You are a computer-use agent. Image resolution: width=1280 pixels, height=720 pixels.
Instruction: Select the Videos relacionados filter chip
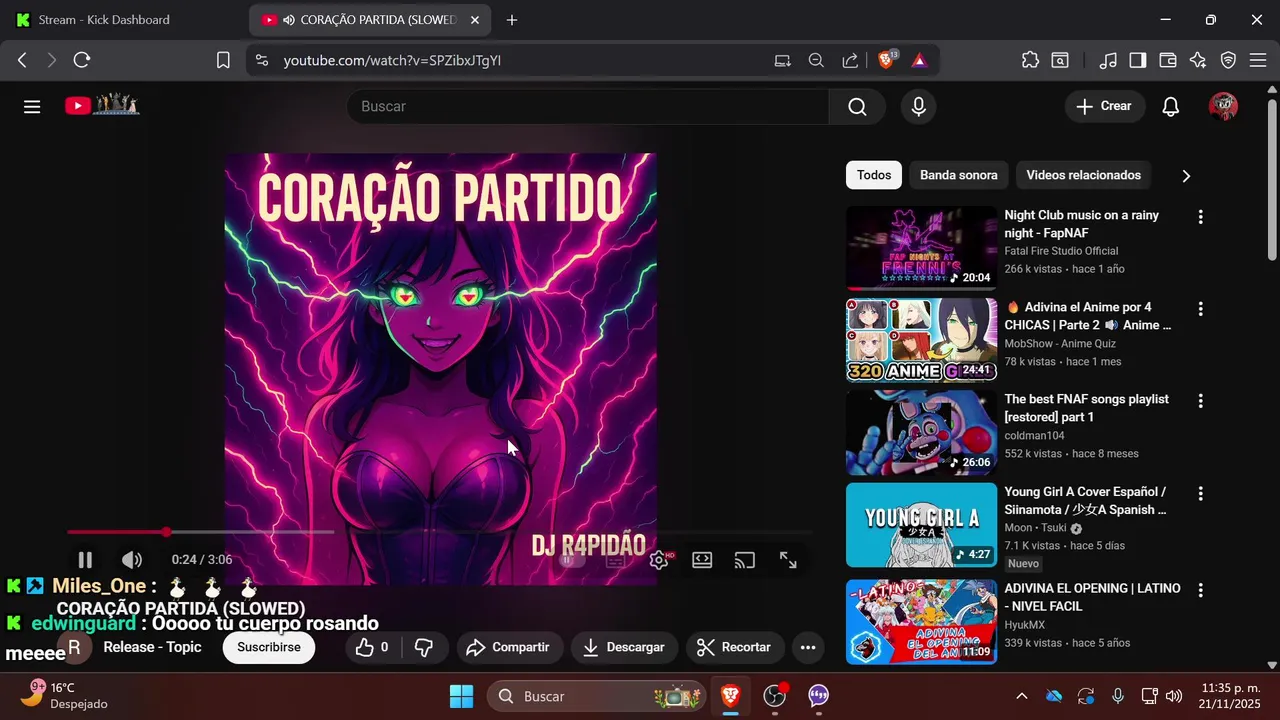click(x=1083, y=175)
